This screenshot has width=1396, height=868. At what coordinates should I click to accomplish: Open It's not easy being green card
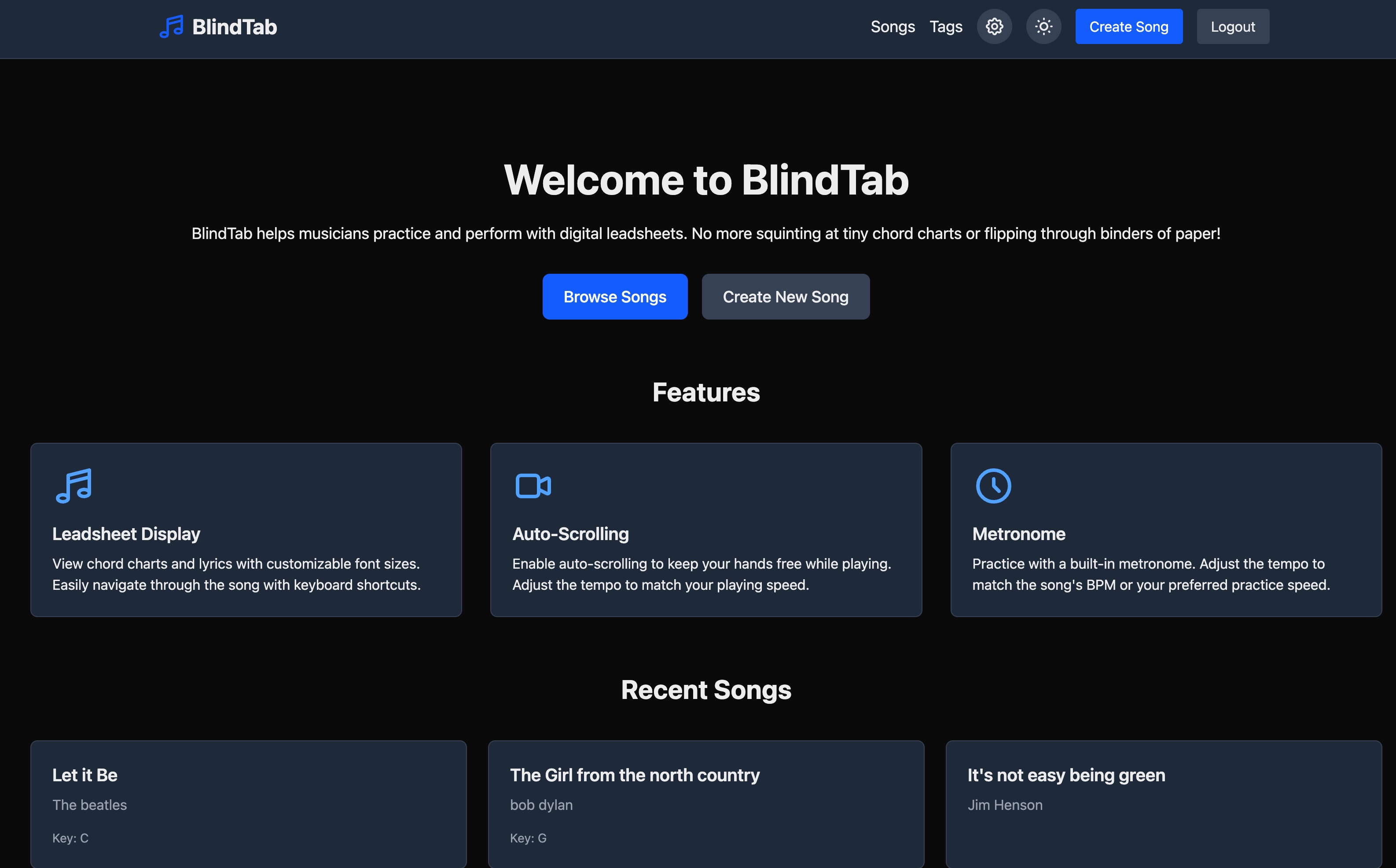click(x=1164, y=804)
